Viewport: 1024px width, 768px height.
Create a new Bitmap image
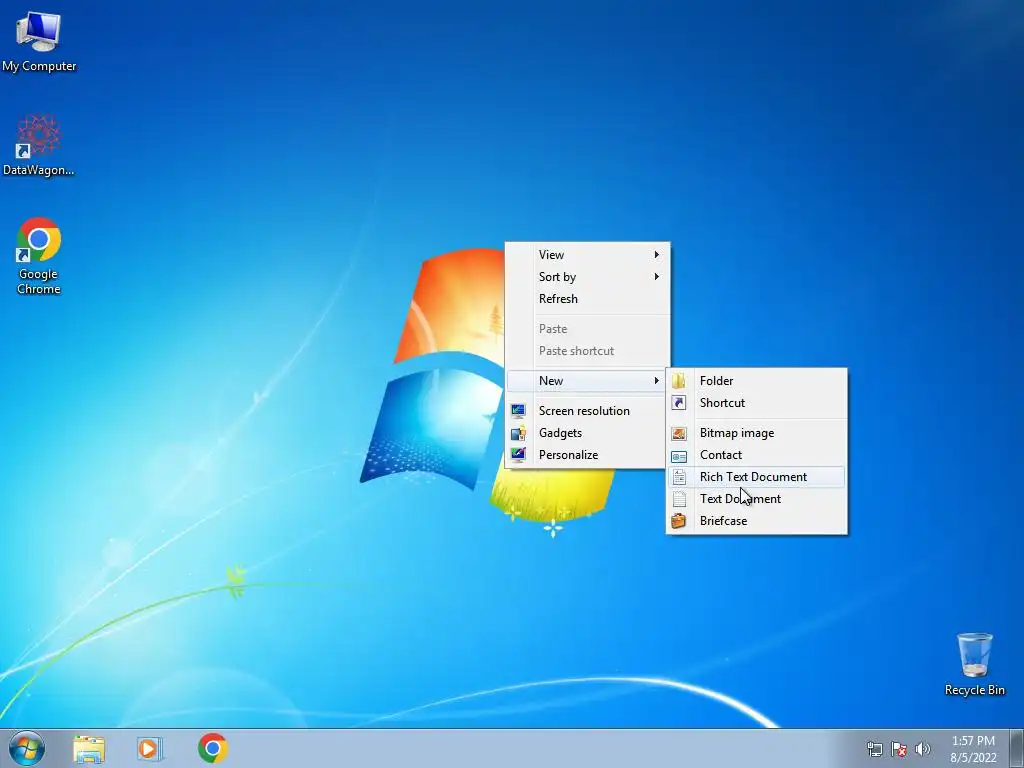click(757, 433)
